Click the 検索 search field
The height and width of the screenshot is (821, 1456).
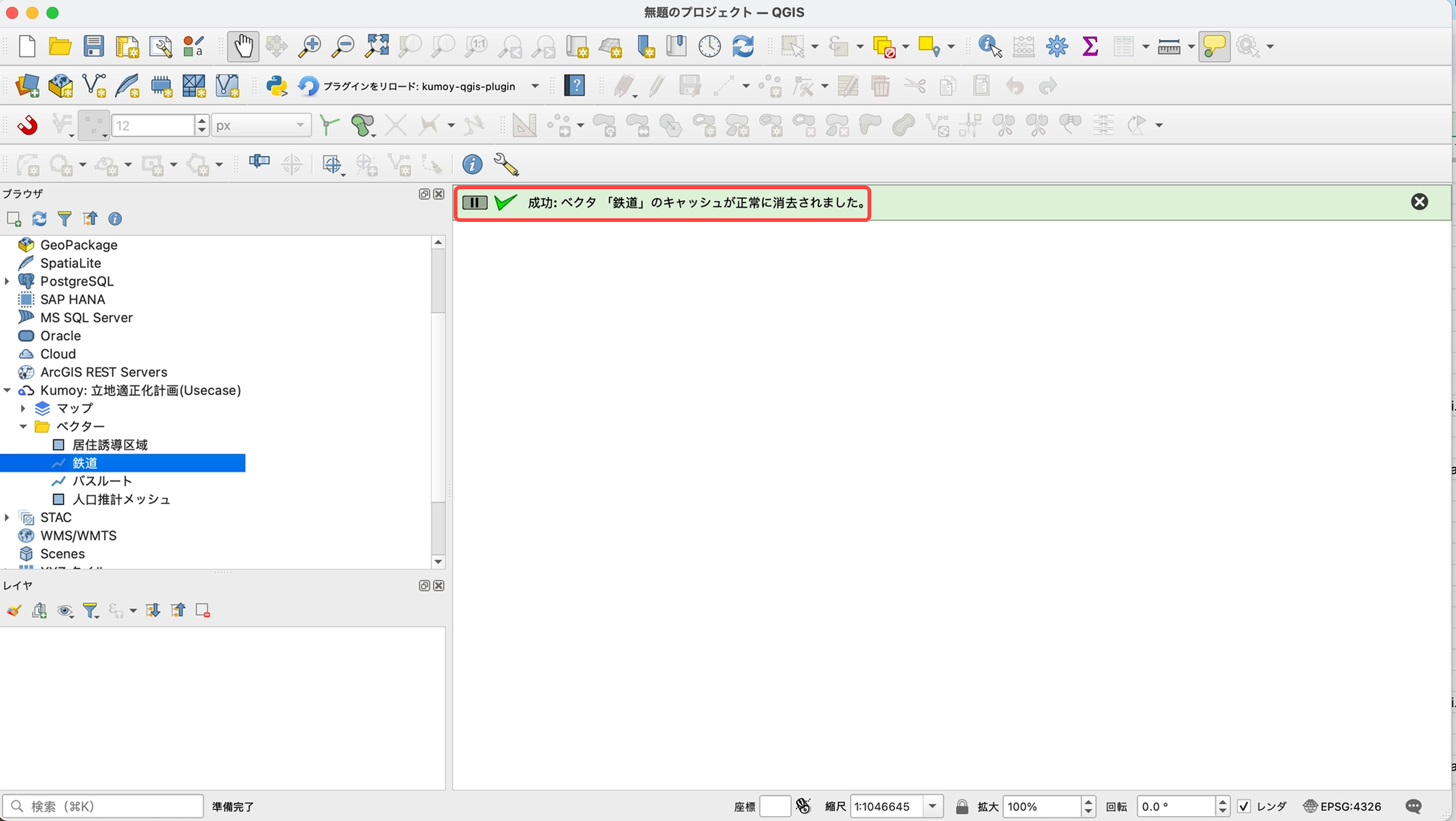[x=103, y=806]
